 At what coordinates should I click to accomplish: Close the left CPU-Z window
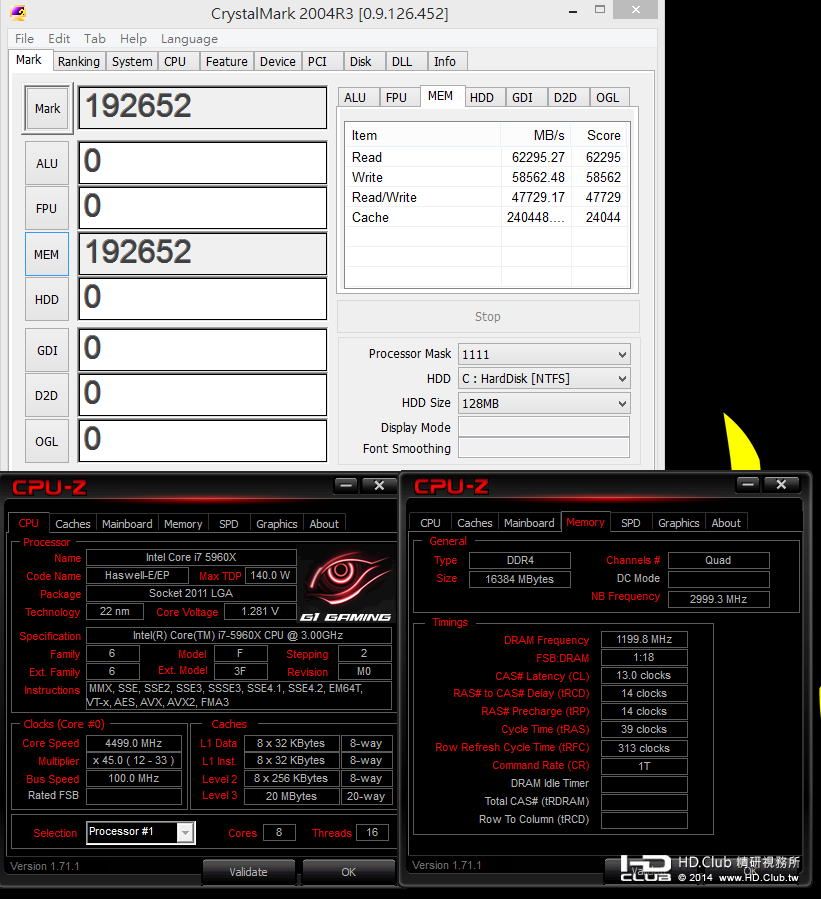379,486
